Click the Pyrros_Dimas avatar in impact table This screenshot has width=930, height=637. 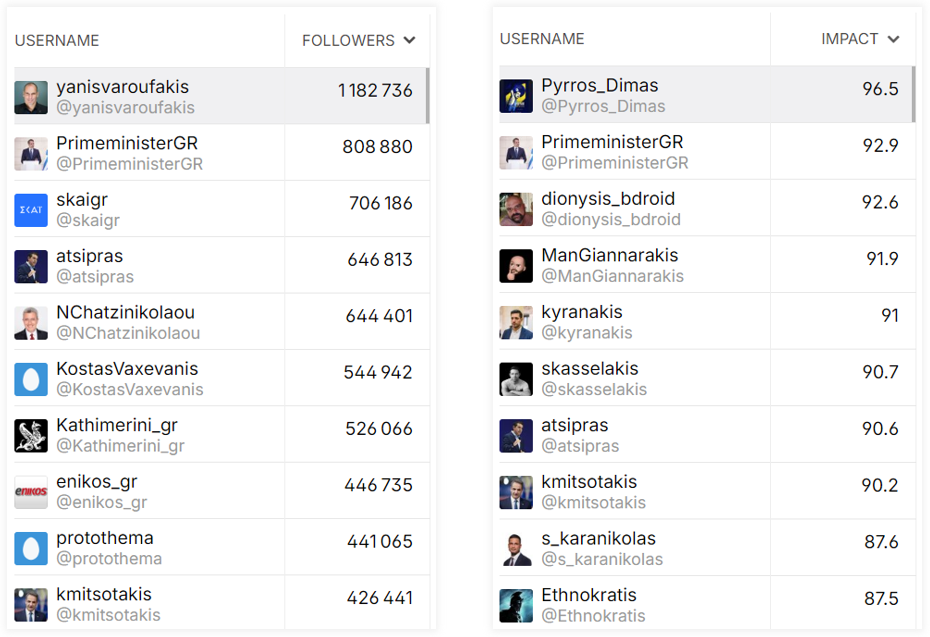[x=516, y=95]
